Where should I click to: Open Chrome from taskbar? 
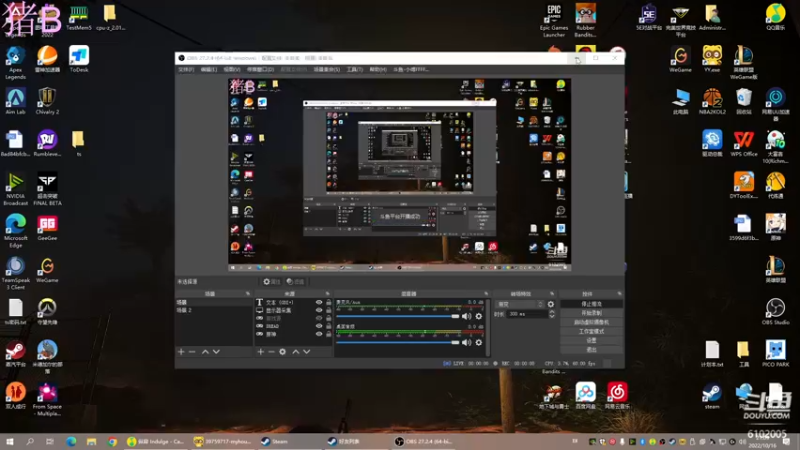coord(112,441)
